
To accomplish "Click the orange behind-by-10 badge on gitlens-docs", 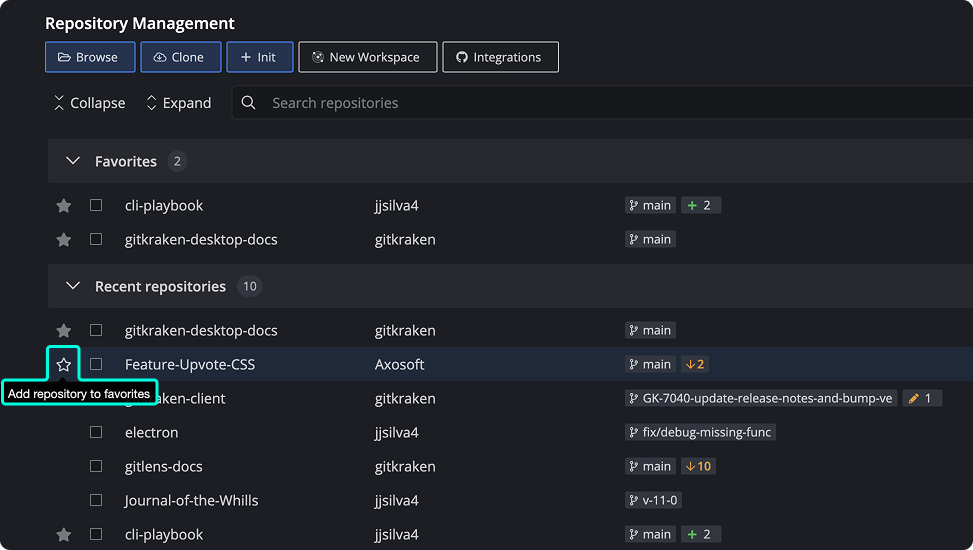I will coord(697,467).
